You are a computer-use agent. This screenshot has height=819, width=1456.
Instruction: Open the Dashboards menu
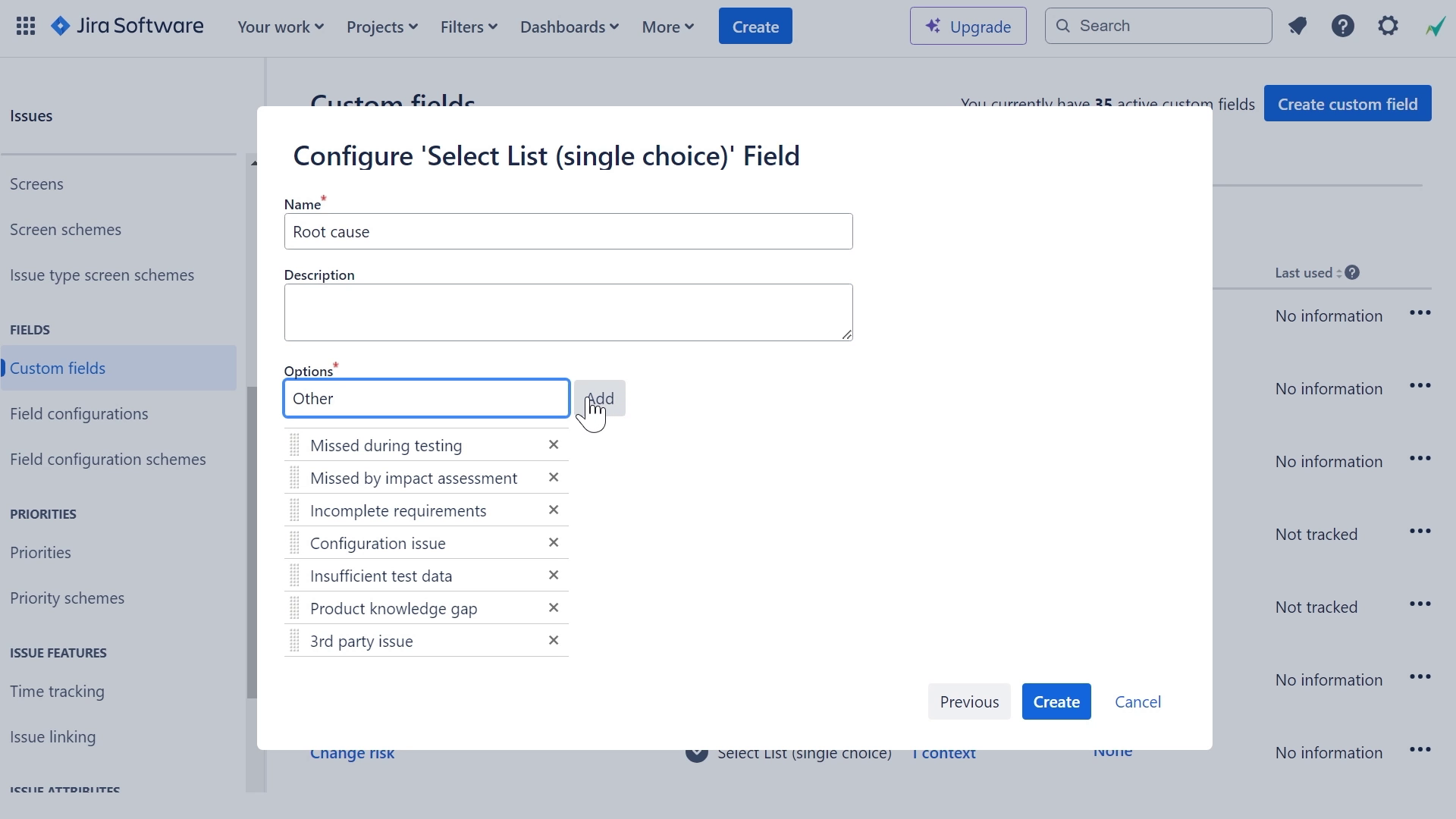(x=569, y=26)
